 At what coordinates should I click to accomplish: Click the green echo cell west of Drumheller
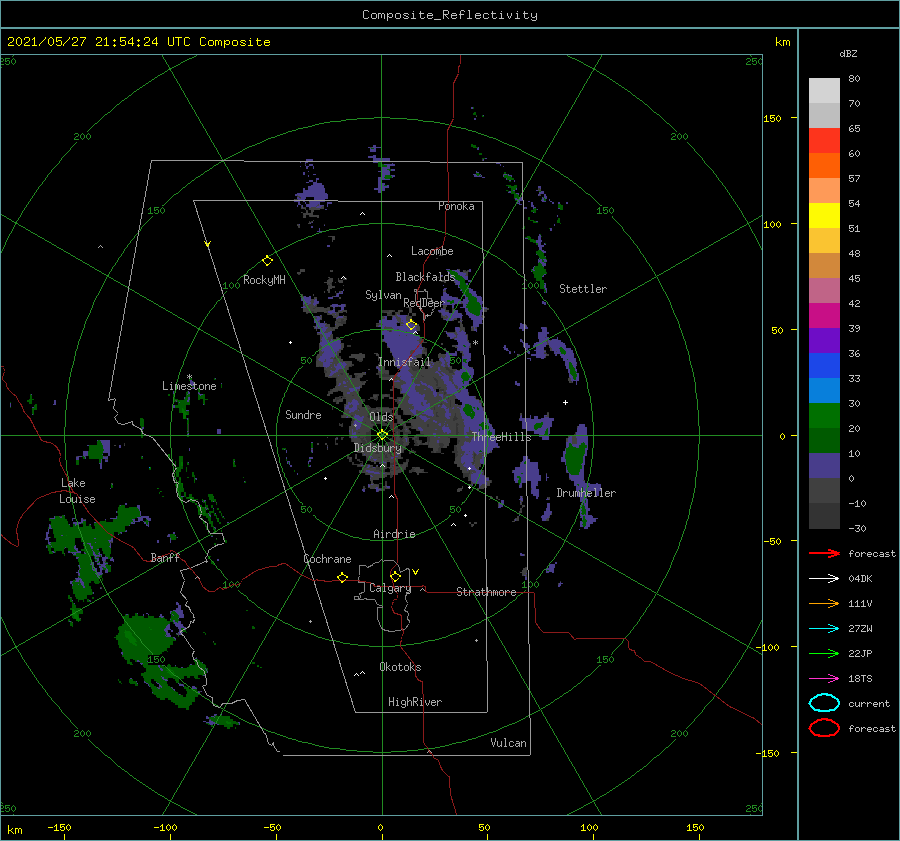pyautogui.click(x=575, y=456)
